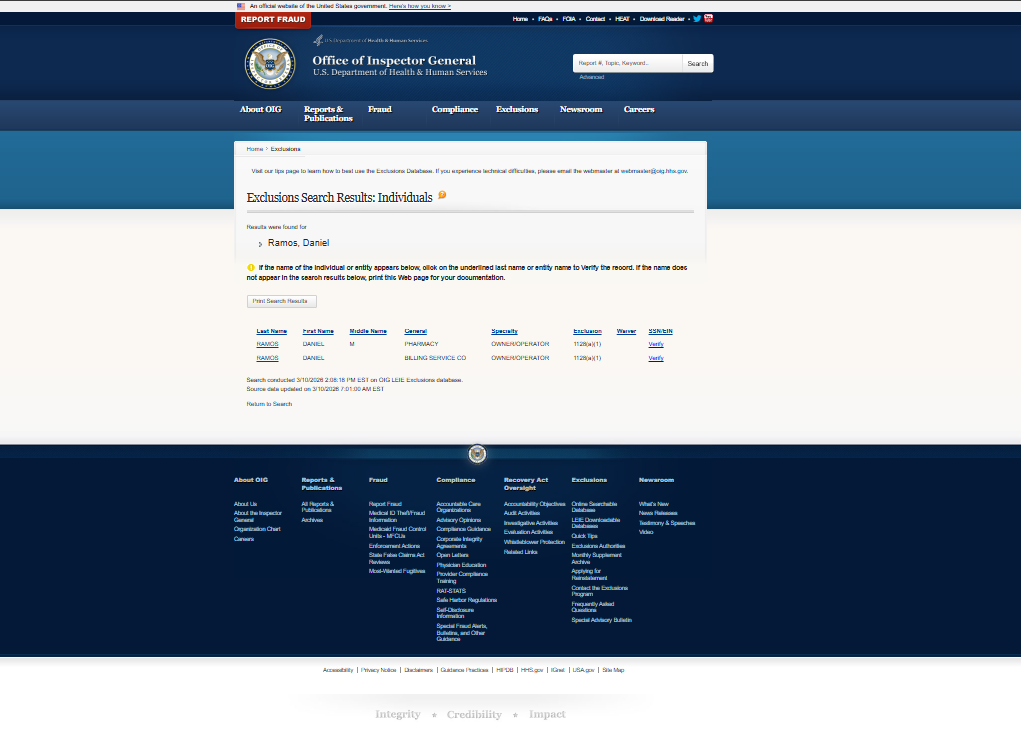Viewport: 1021px width, 749px height.
Task: Open the YouTube icon at top right
Action: point(709,18)
